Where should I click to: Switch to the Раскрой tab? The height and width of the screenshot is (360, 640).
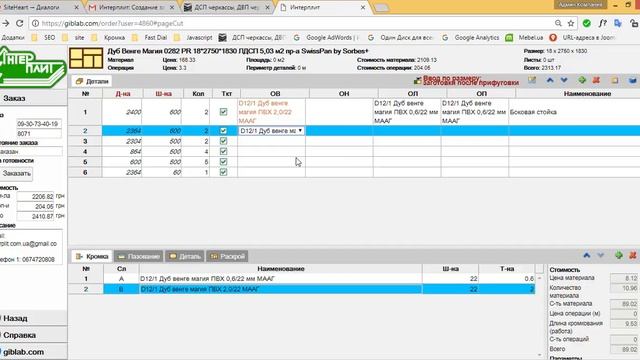coord(227,256)
